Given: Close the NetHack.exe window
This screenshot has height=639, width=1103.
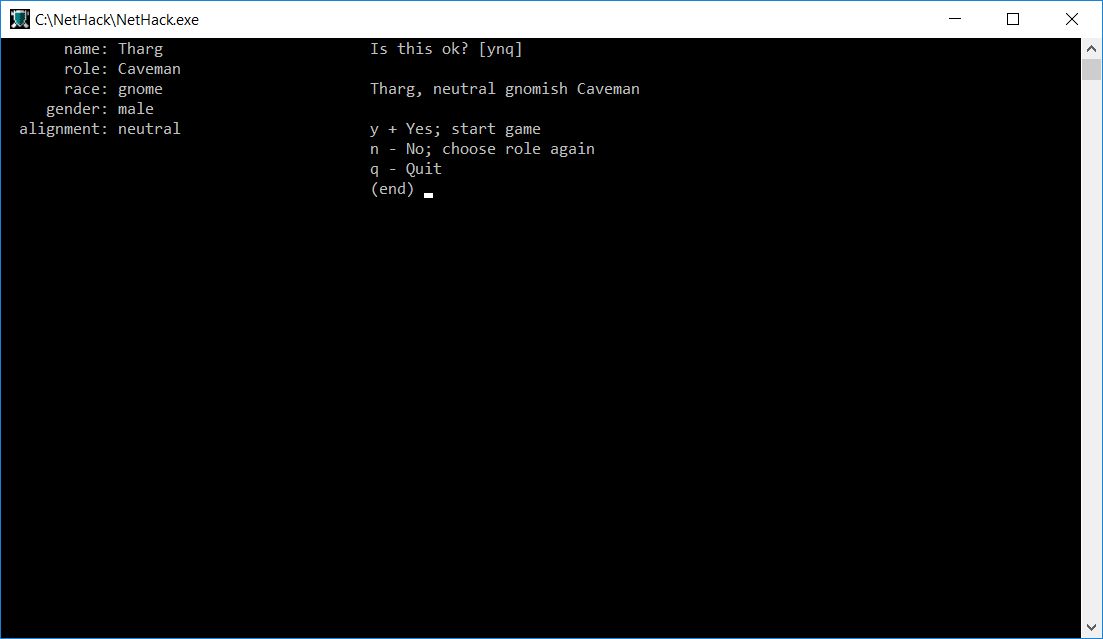Looking at the screenshot, I should click(x=1071, y=19).
